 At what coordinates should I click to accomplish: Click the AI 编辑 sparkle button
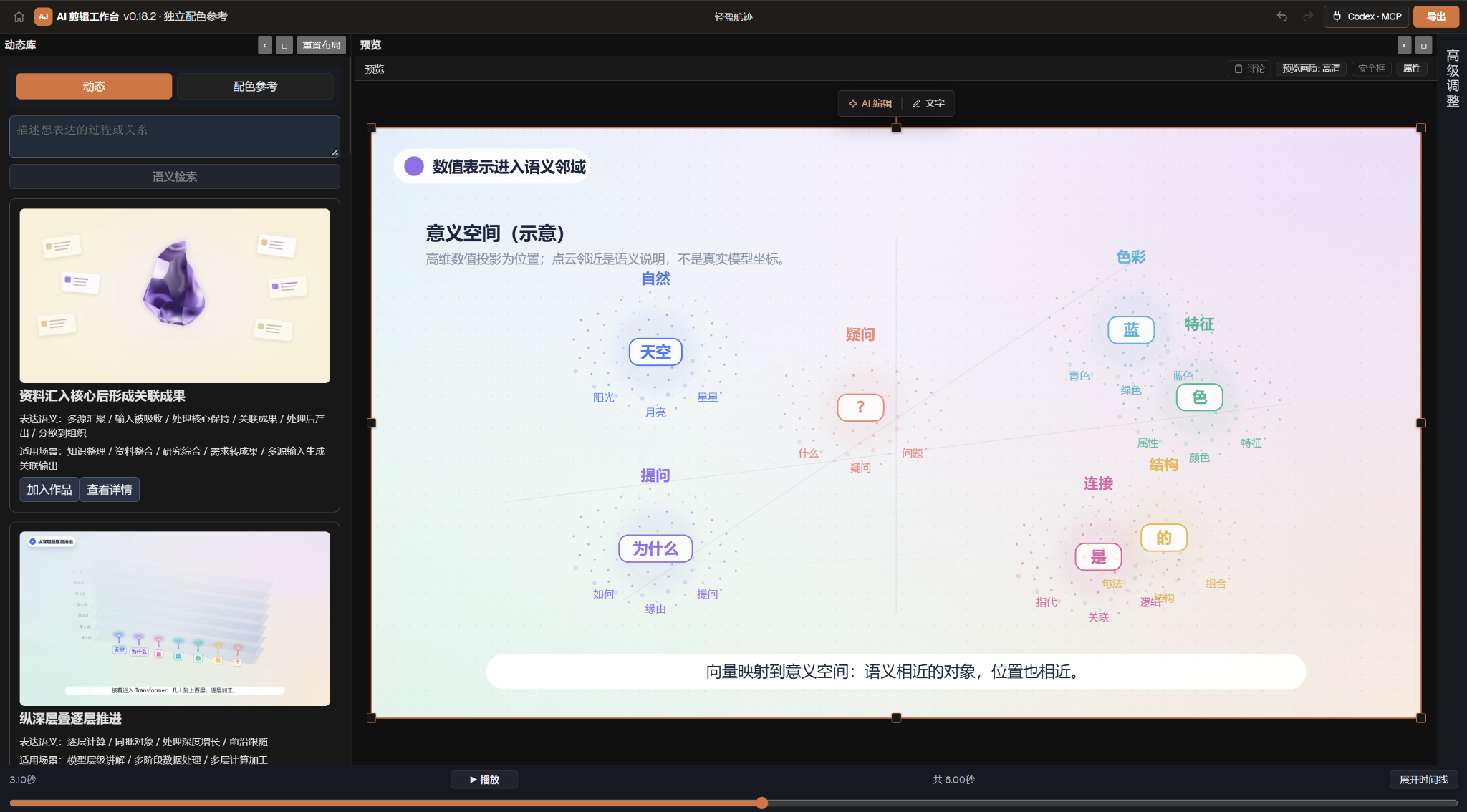pos(870,103)
